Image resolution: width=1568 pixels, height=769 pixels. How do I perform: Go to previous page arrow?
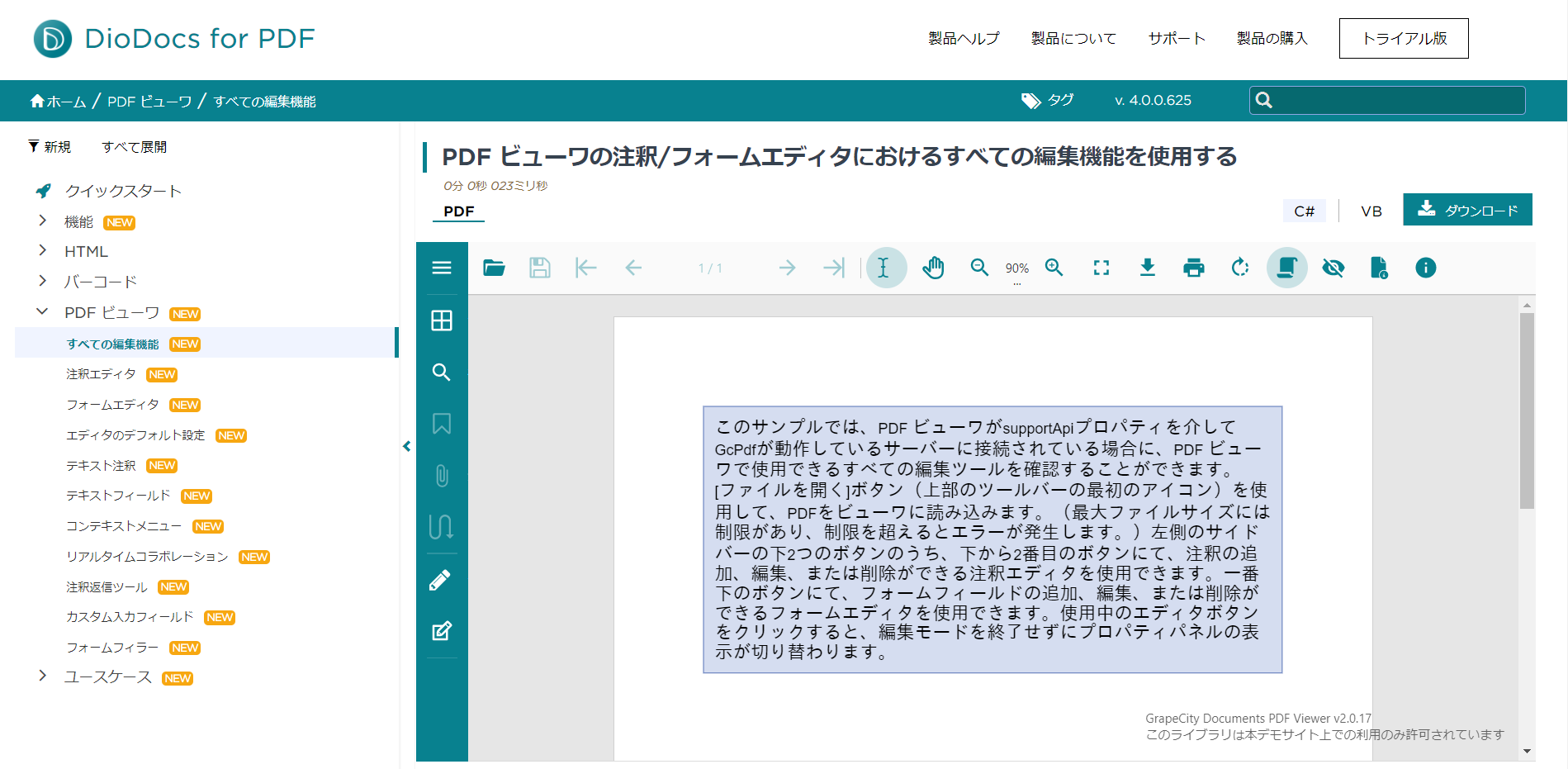click(x=633, y=268)
